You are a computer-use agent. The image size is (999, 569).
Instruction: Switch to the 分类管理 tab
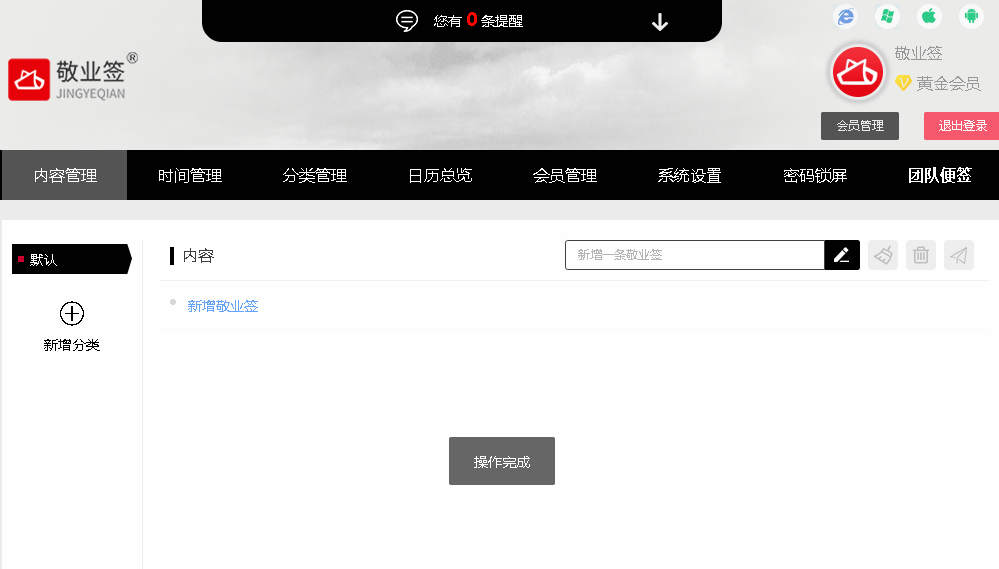pos(315,175)
